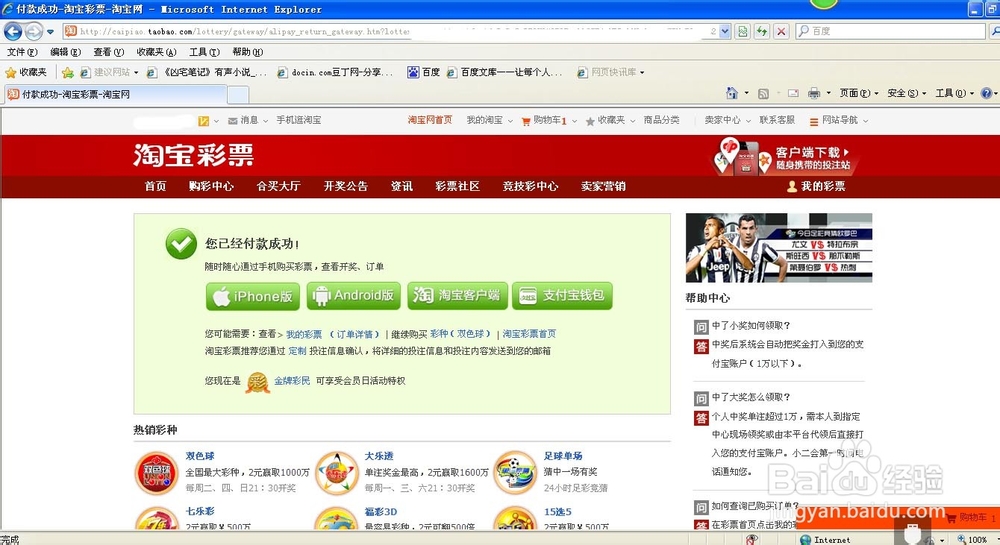
Task: Open the 开奖公告 nav tab
Action: tap(346, 186)
